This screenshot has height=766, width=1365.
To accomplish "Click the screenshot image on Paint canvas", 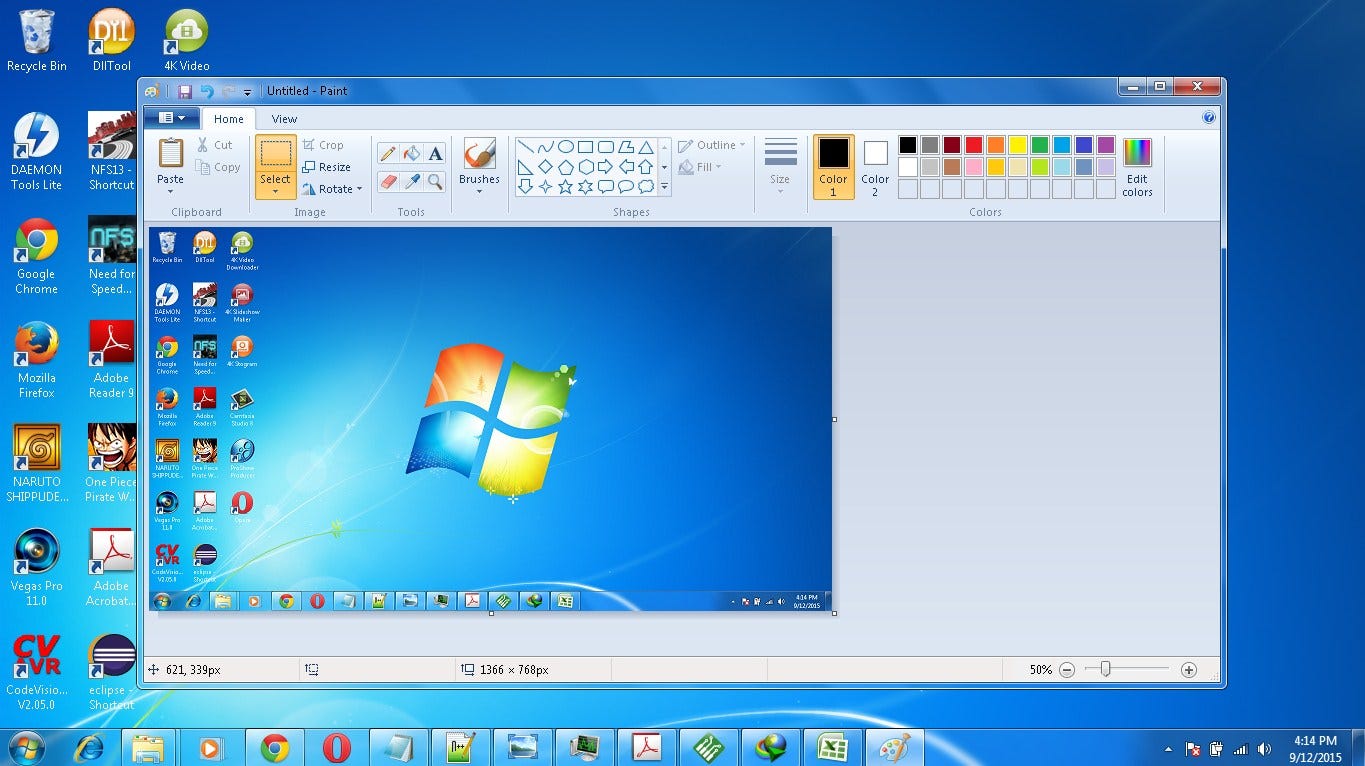I will 490,419.
